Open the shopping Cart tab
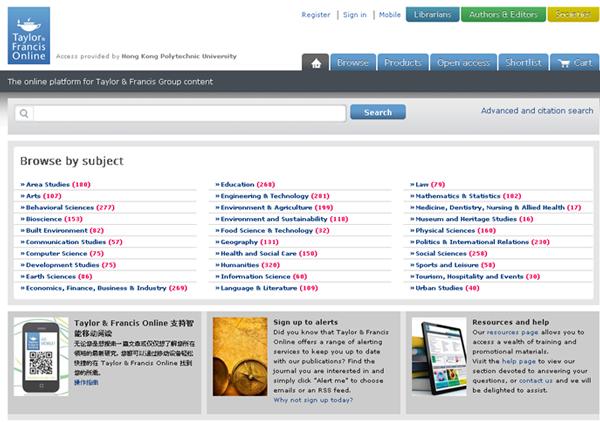The image size is (600, 422). 575,63
